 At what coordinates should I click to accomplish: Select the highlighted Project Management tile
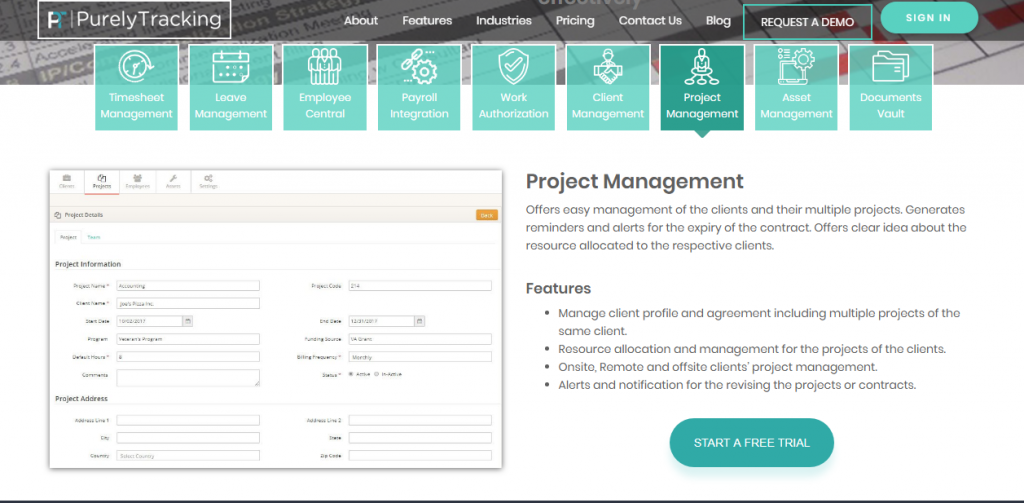(702, 88)
